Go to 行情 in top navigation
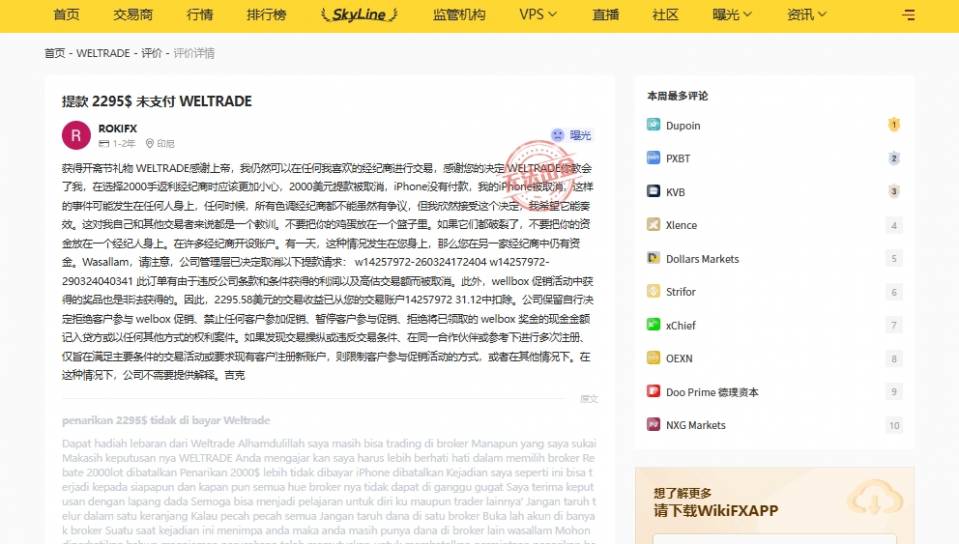The height and width of the screenshot is (544, 959). pos(199,14)
